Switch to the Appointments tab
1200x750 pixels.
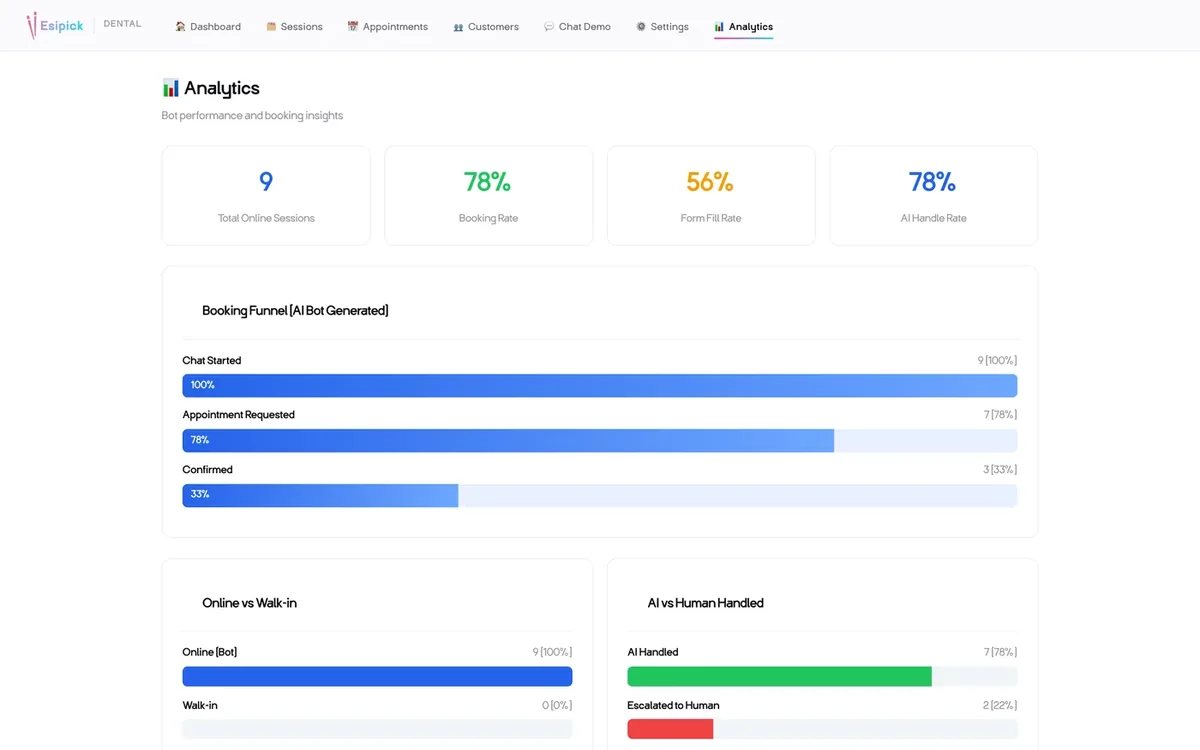388,27
